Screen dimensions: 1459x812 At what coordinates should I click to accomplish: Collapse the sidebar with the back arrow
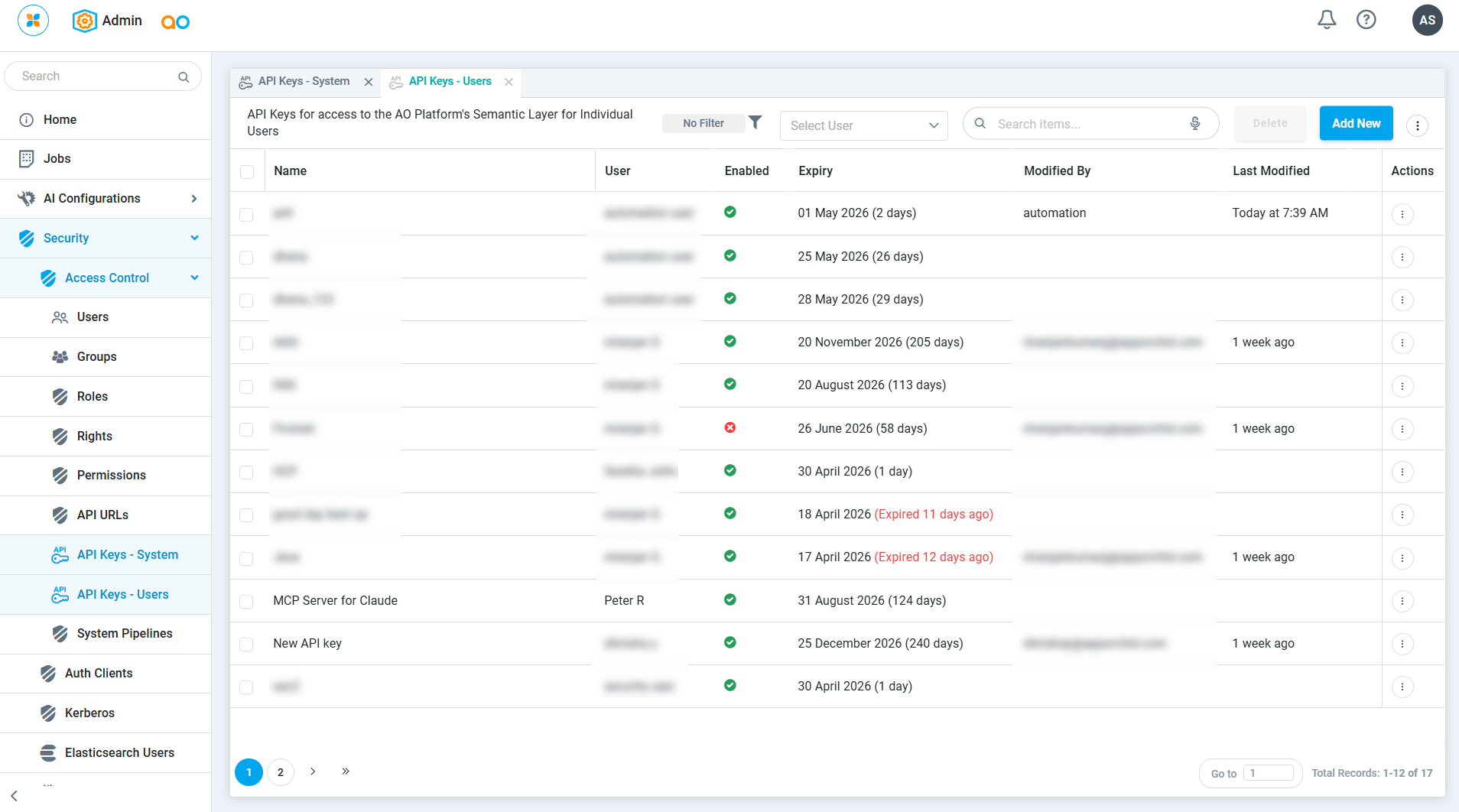(14, 796)
